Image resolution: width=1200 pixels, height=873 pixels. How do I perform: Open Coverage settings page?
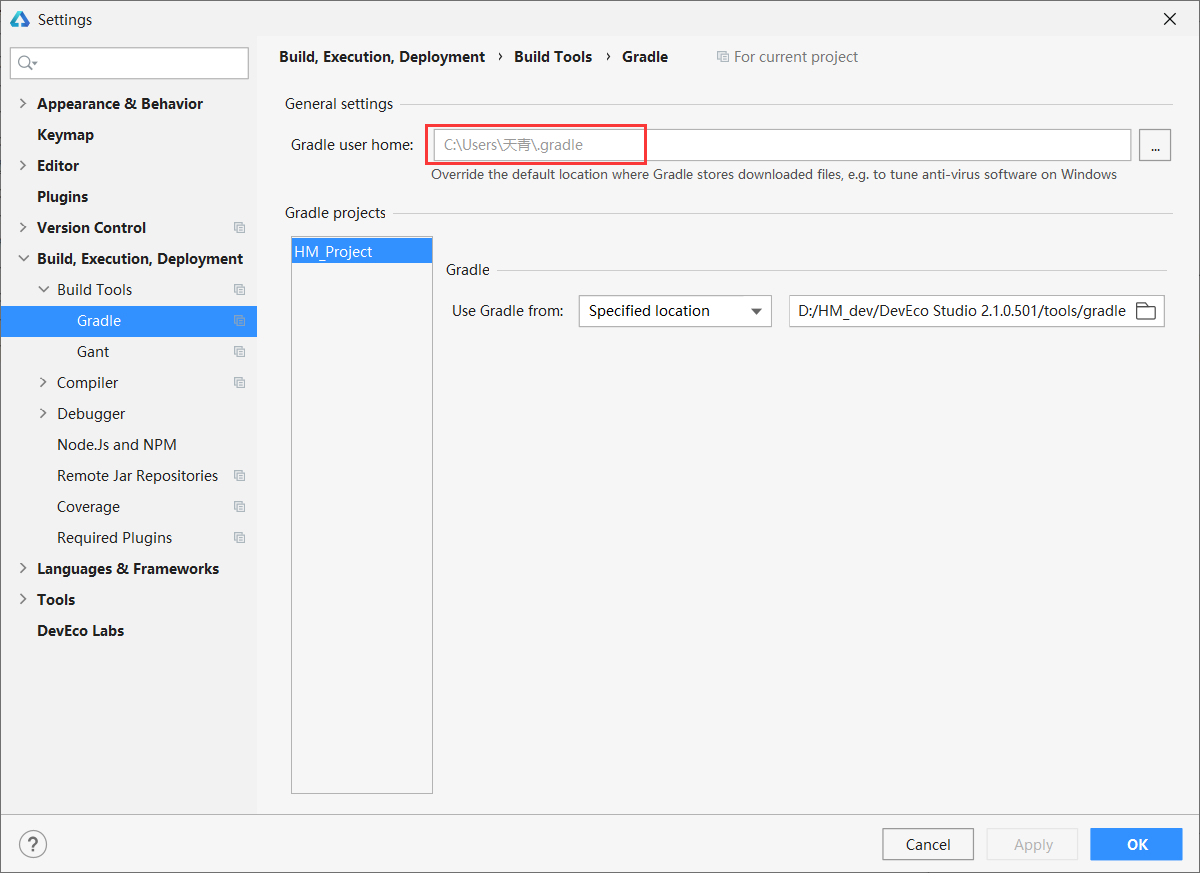tap(88, 507)
